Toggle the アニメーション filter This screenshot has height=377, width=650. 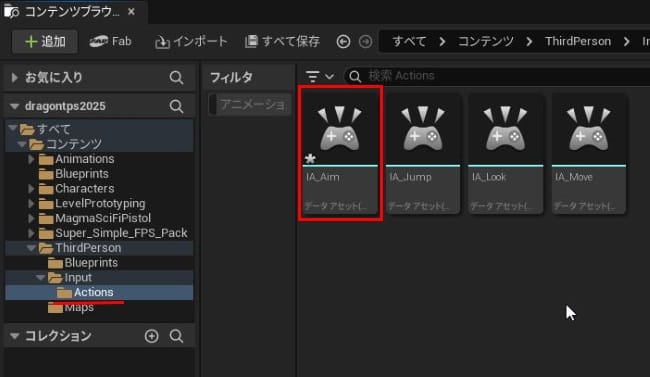pyautogui.click(x=250, y=105)
